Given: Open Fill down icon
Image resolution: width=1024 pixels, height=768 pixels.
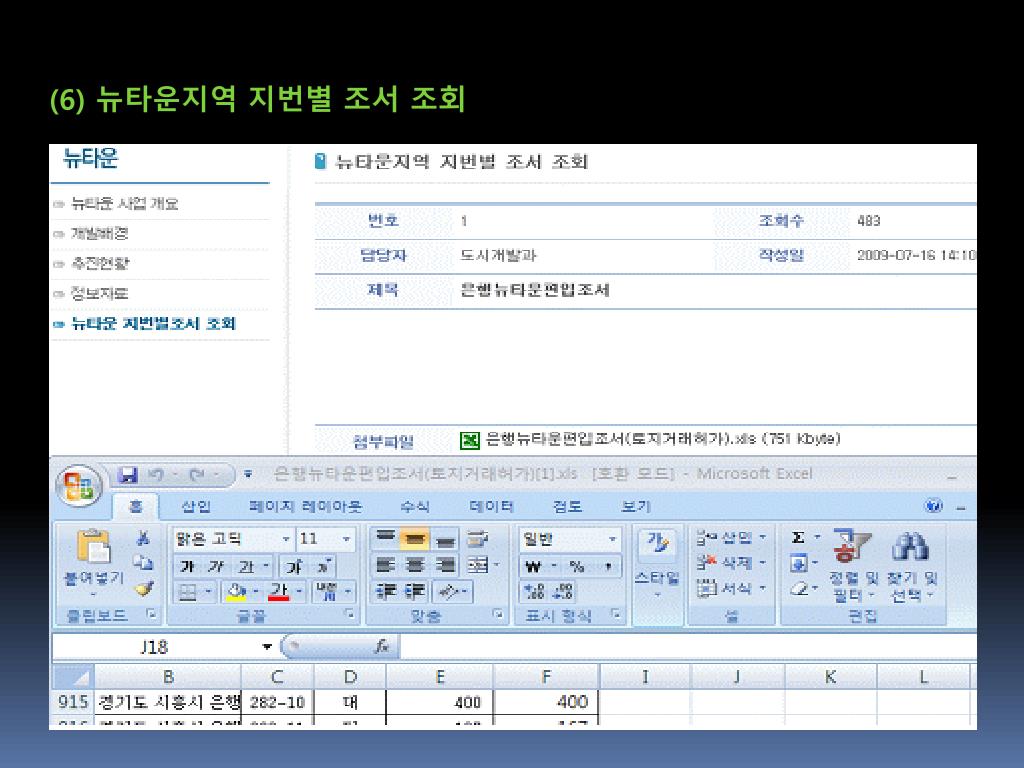Looking at the screenshot, I should (798, 563).
